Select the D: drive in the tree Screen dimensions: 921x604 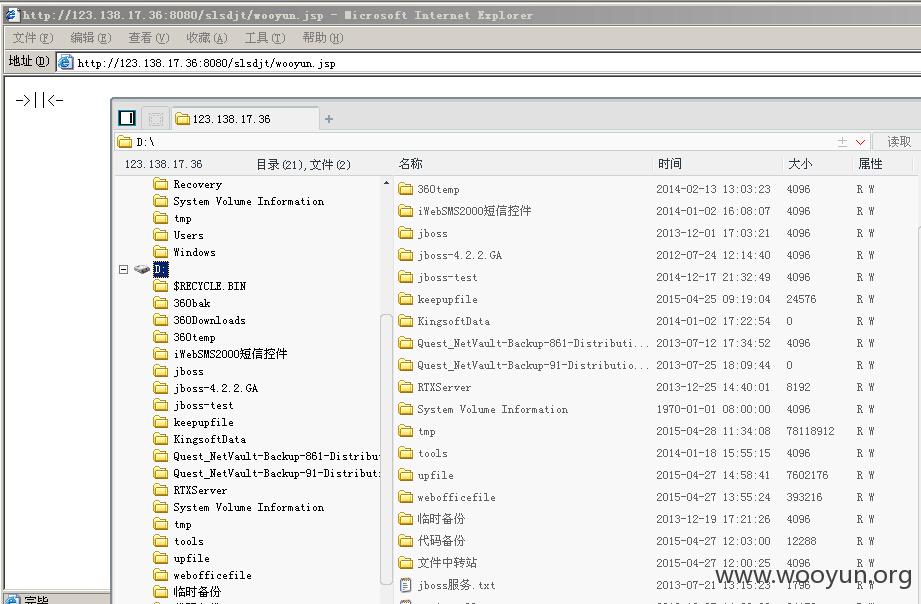click(161, 269)
